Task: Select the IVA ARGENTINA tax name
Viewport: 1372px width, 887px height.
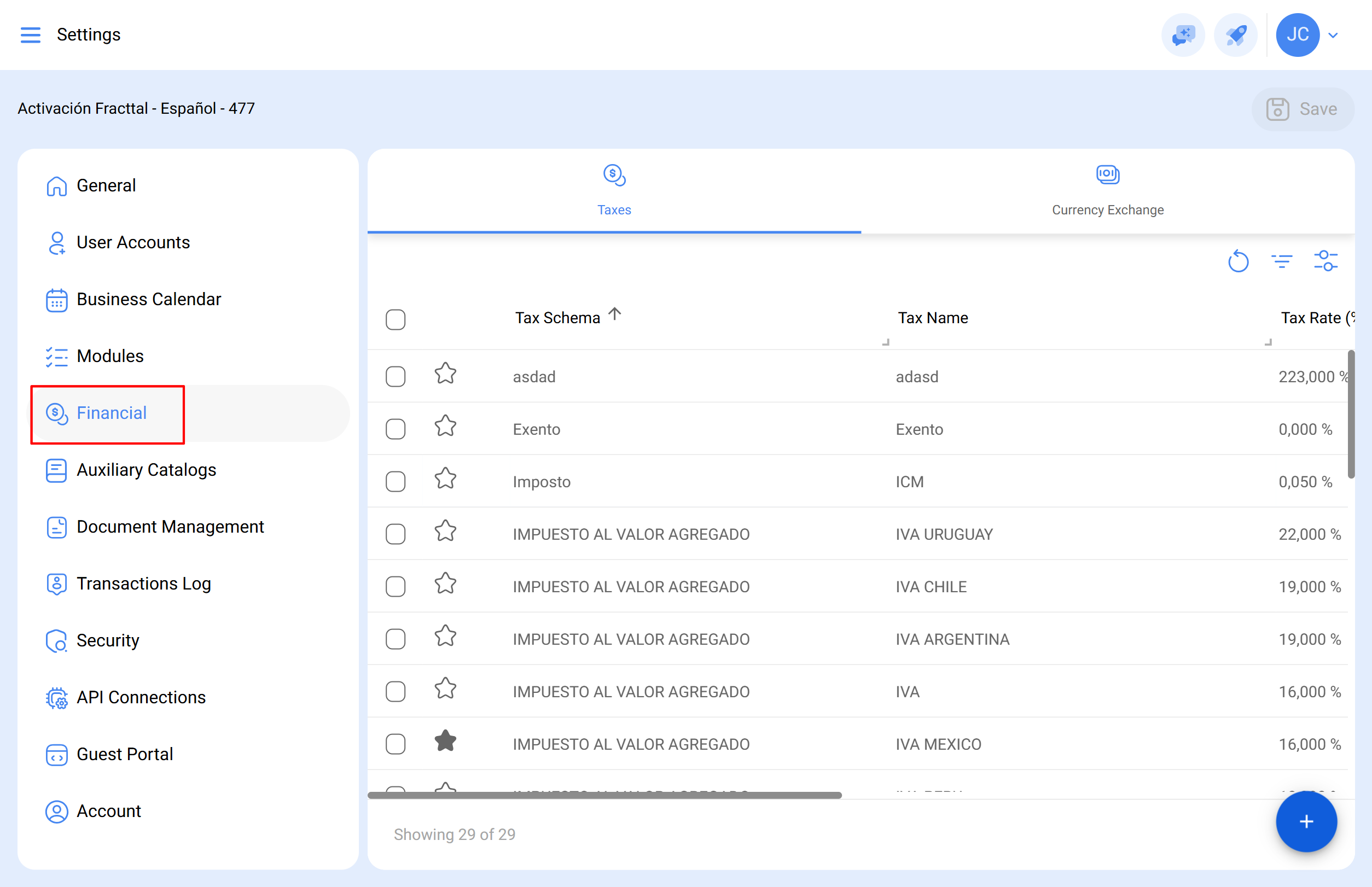Action: 952,639
